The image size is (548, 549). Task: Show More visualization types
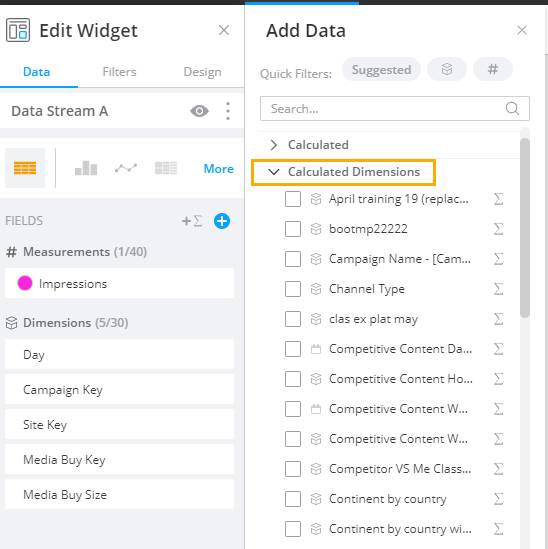point(218,169)
